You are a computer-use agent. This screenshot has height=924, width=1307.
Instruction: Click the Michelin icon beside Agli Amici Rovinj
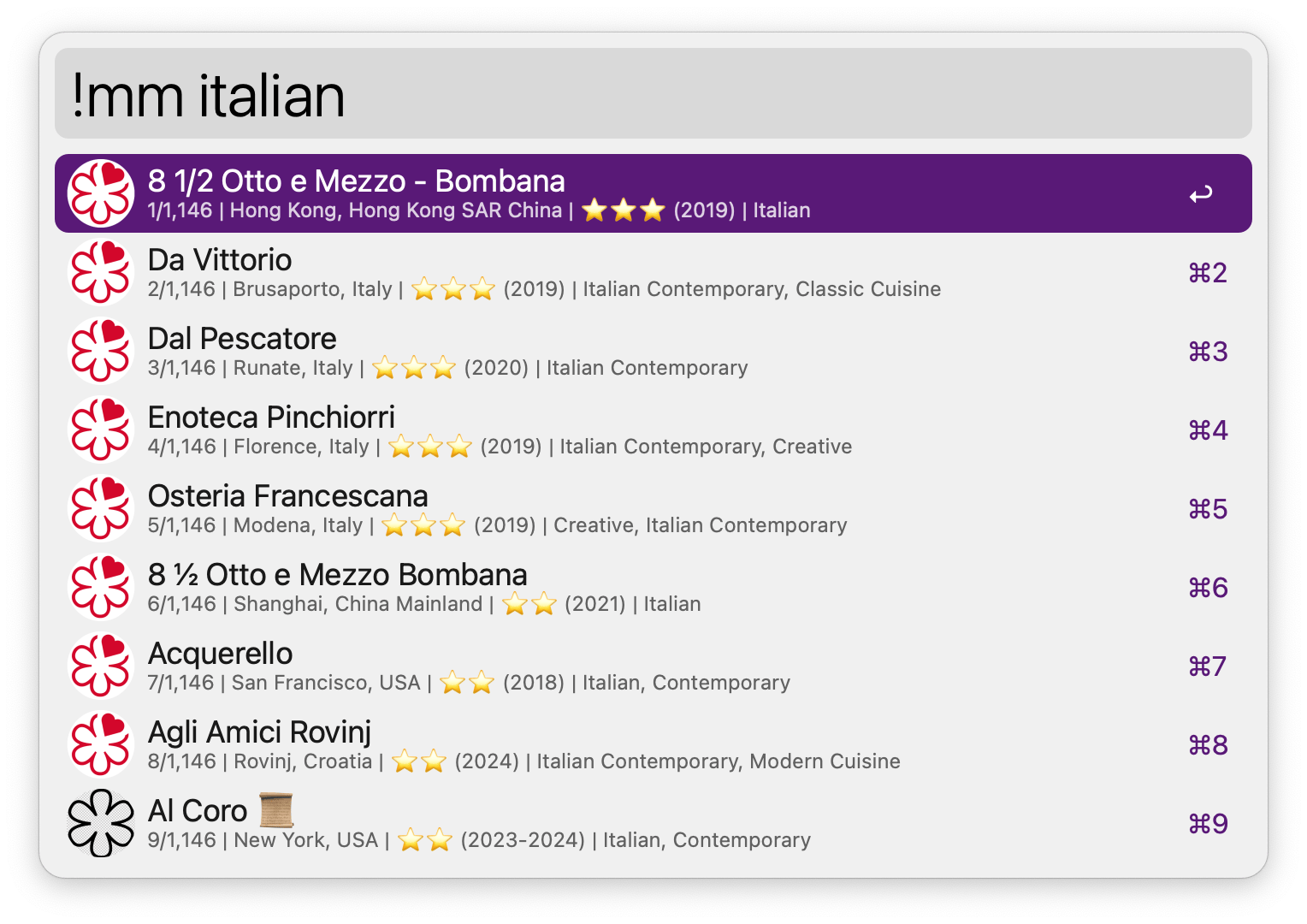[101, 744]
